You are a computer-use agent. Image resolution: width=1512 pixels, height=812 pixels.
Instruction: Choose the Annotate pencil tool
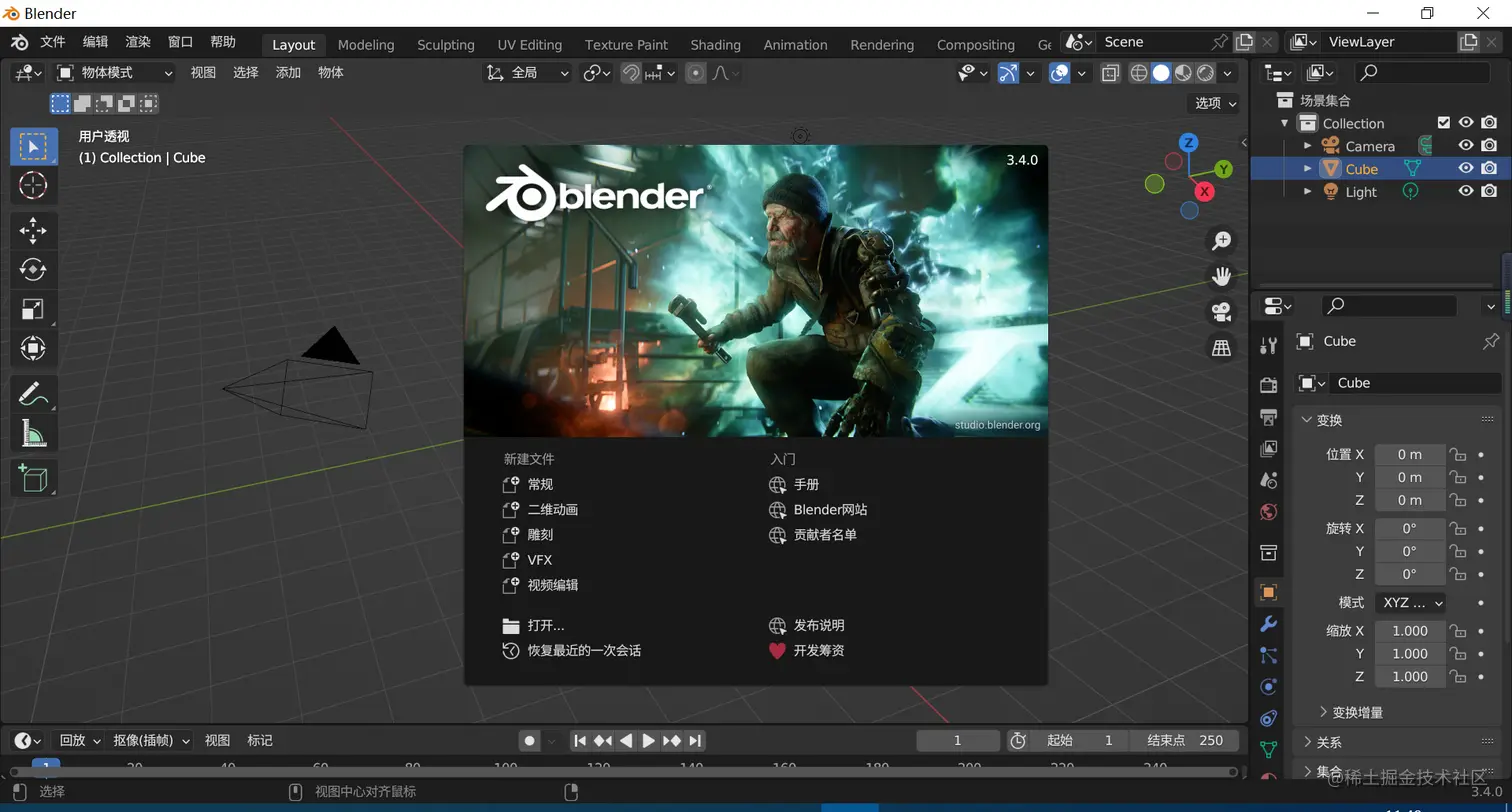click(x=33, y=393)
